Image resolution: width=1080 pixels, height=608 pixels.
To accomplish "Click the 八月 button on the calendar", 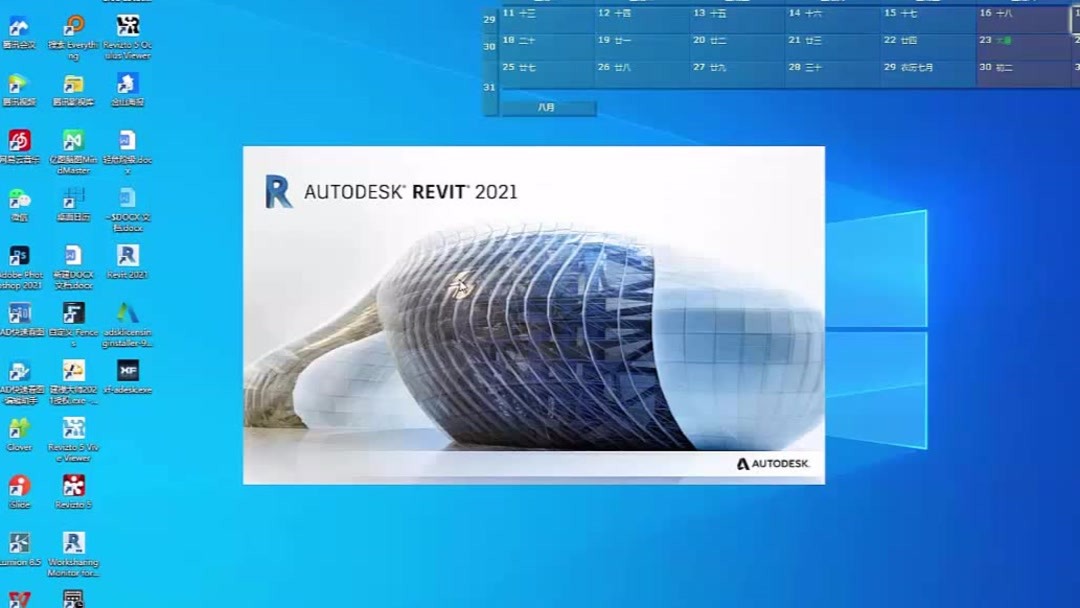I will 545,108.
